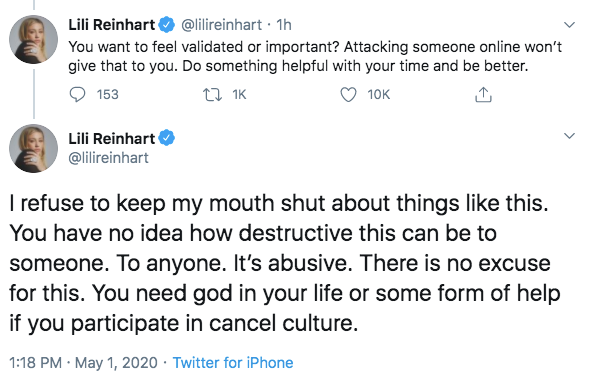Image resolution: width=591 pixels, height=382 pixels.
Task: Open the tweet about feeling validated
Action: tap(315, 57)
